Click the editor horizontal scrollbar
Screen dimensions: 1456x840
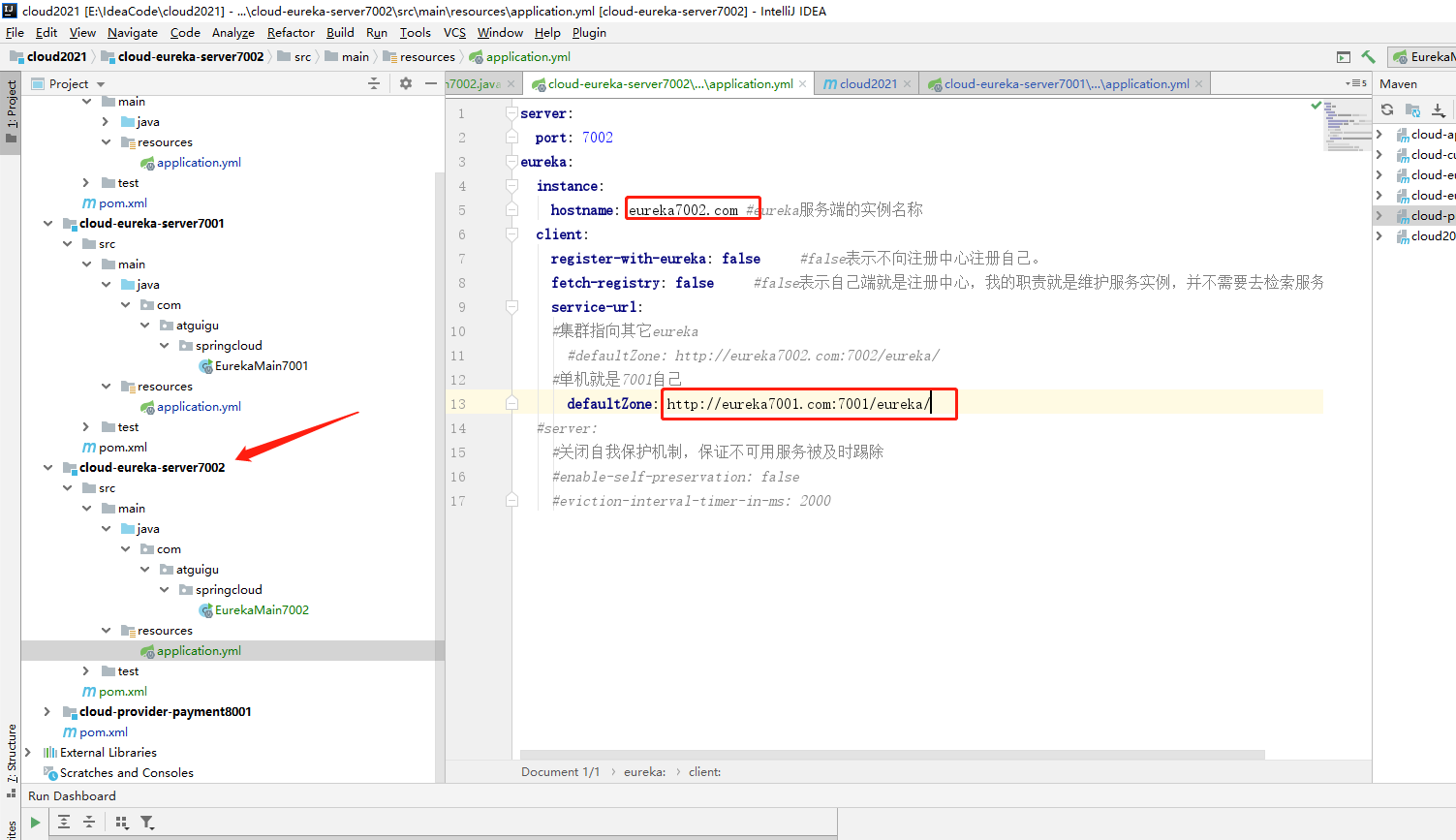coord(892,755)
